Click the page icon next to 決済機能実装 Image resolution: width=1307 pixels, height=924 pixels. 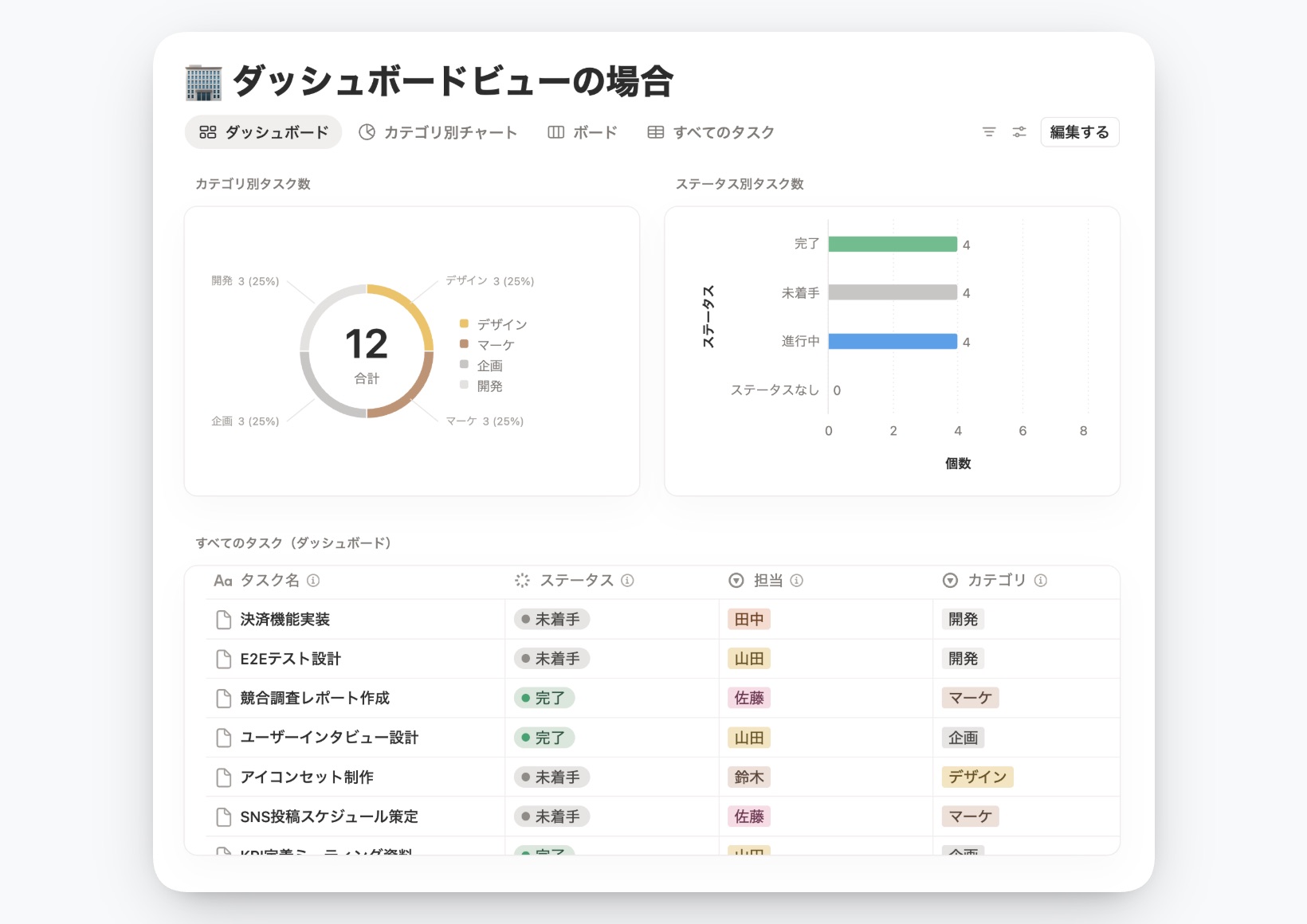pos(222,619)
